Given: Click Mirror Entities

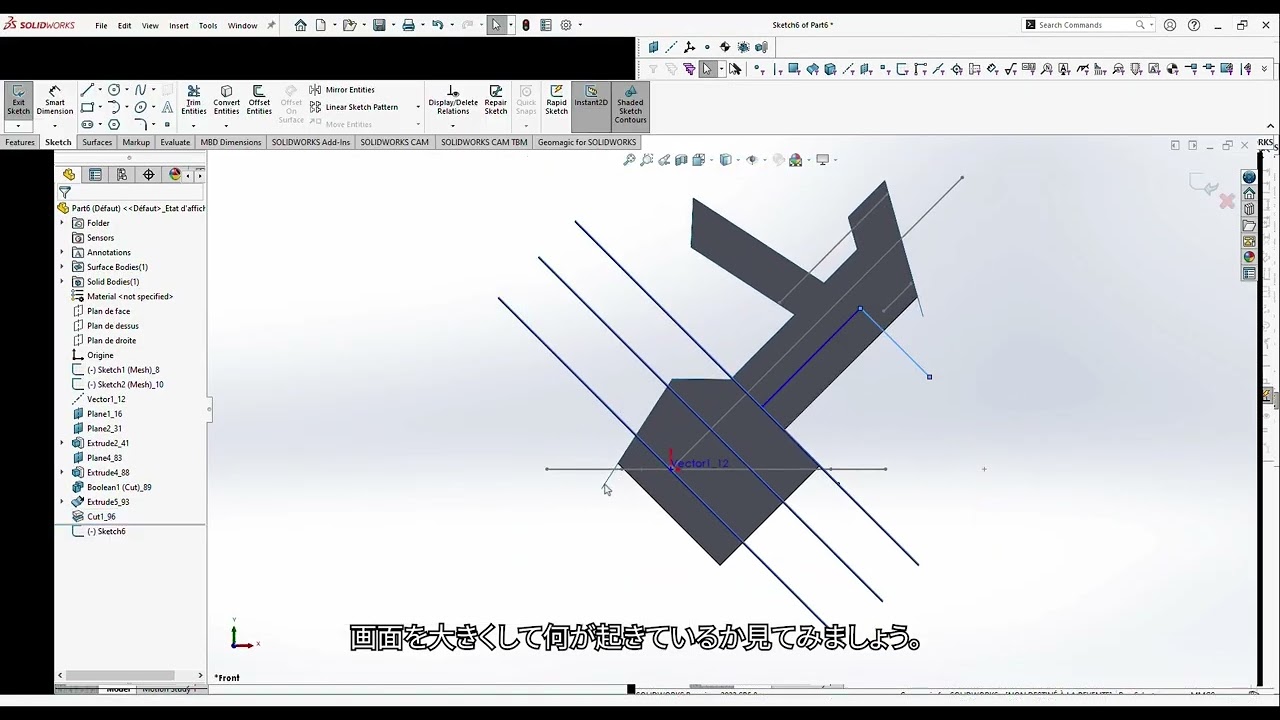Looking at the screenshot, I should [341, 90].
